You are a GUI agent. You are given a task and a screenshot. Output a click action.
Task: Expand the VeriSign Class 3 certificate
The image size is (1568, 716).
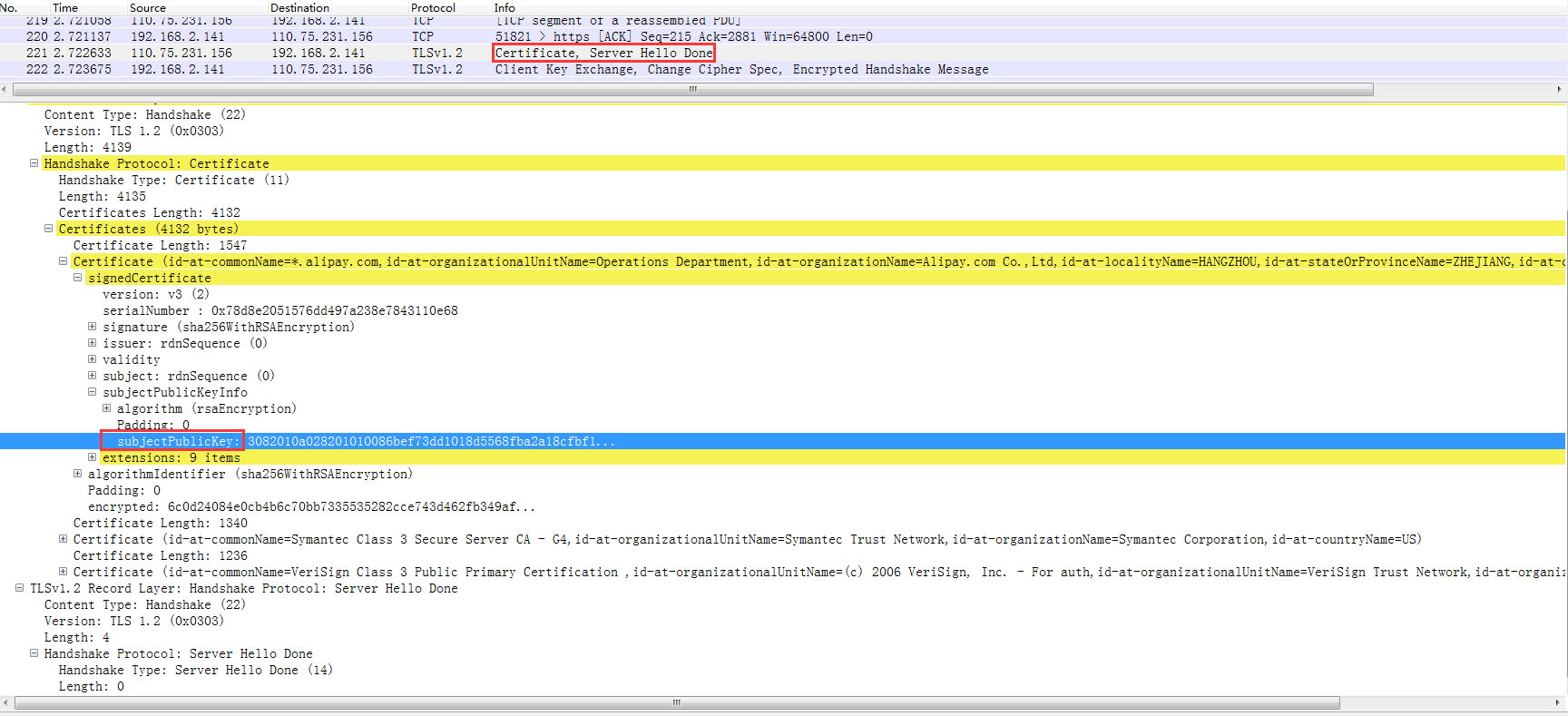(63, 572)
